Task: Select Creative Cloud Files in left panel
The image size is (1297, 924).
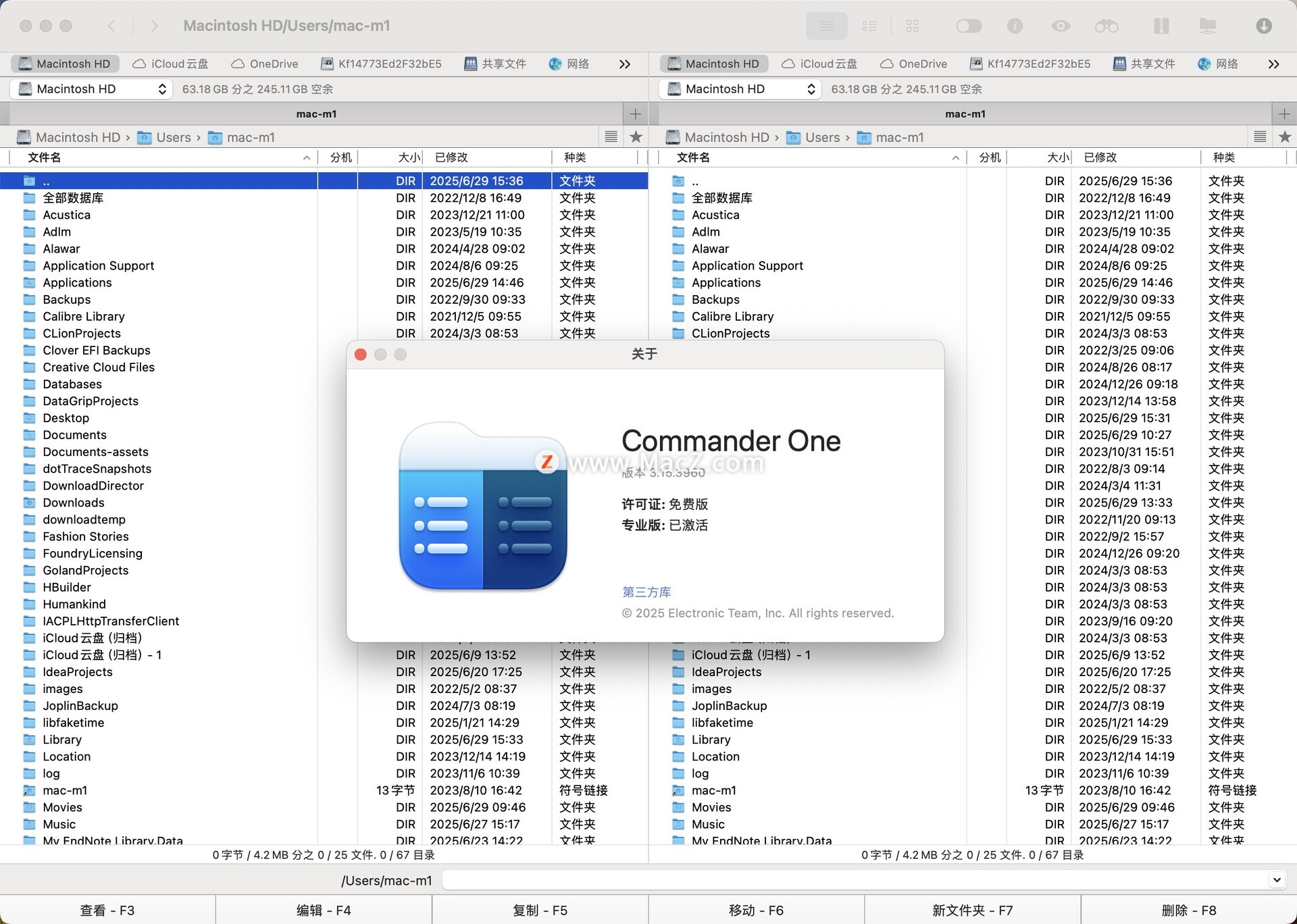Action: click(x=98, y=367)
